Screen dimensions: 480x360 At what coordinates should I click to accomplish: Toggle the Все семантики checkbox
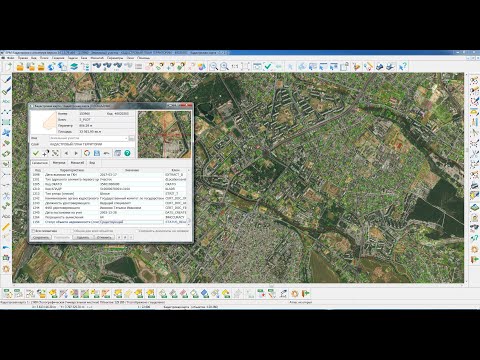click(33, 231)
